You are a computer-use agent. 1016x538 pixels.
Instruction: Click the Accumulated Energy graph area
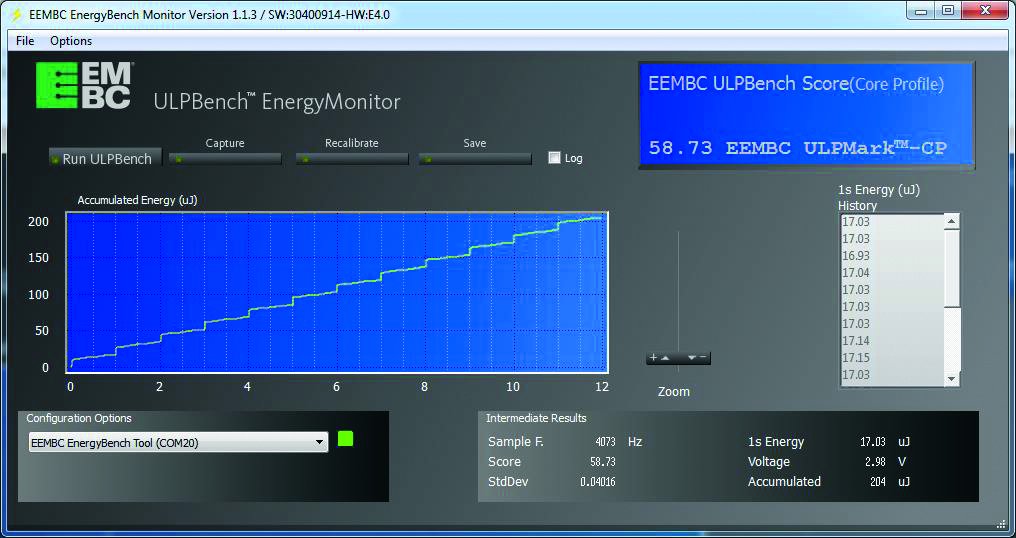click(x=336, y=292)
